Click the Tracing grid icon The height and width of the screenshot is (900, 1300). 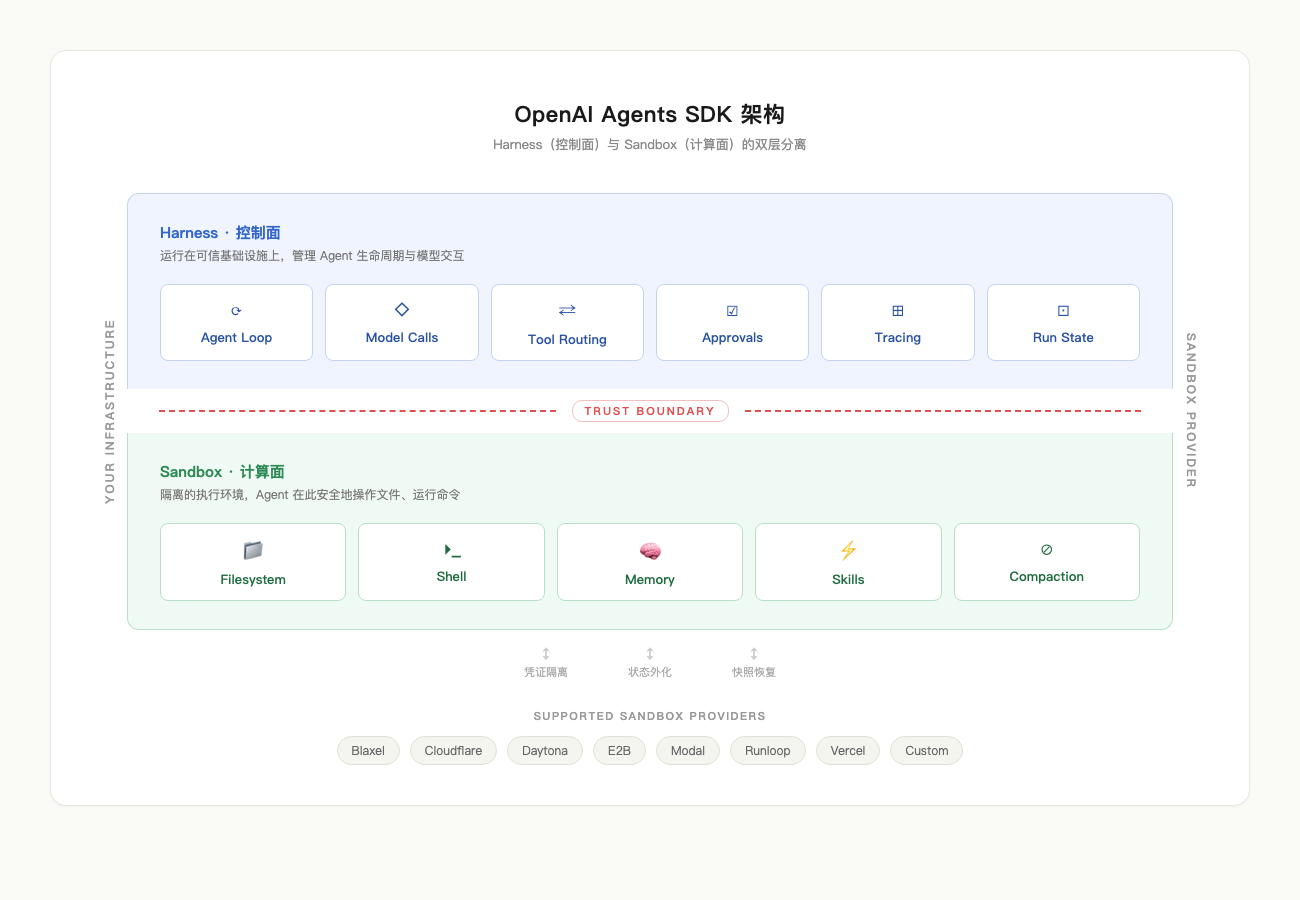(x=898, y=311)
